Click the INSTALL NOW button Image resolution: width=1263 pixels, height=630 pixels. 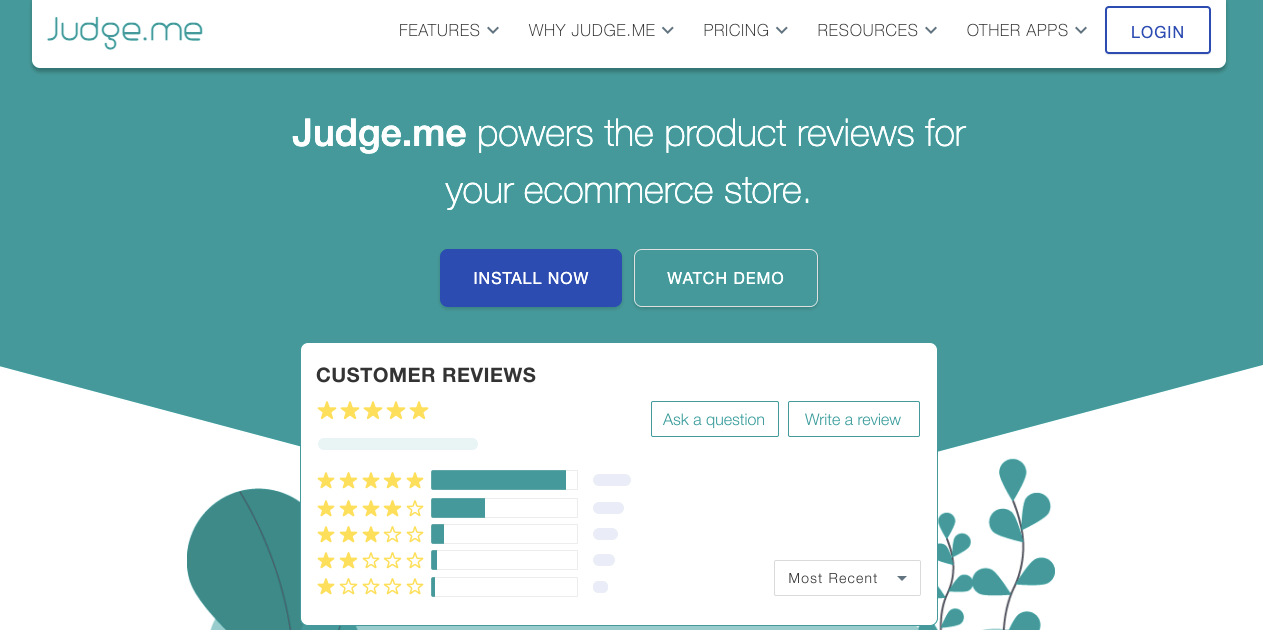531,278
